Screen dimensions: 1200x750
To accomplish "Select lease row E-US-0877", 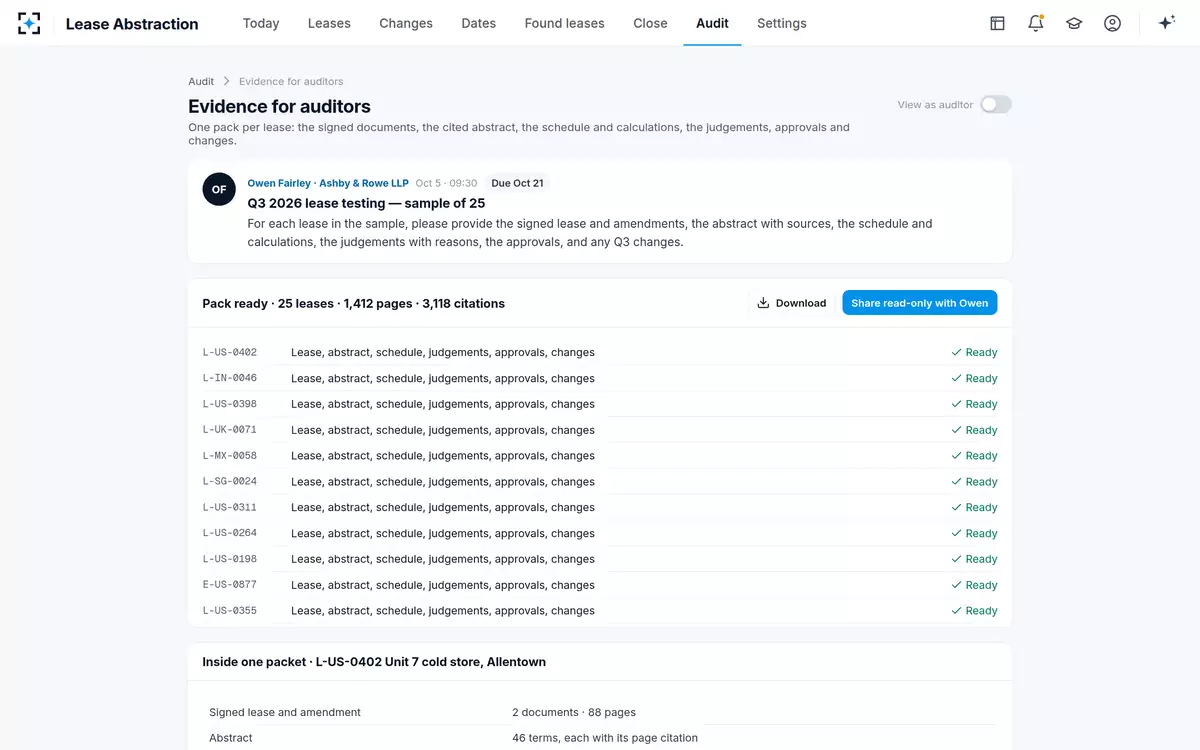I will pyautogui.click(x=600, y=585).
